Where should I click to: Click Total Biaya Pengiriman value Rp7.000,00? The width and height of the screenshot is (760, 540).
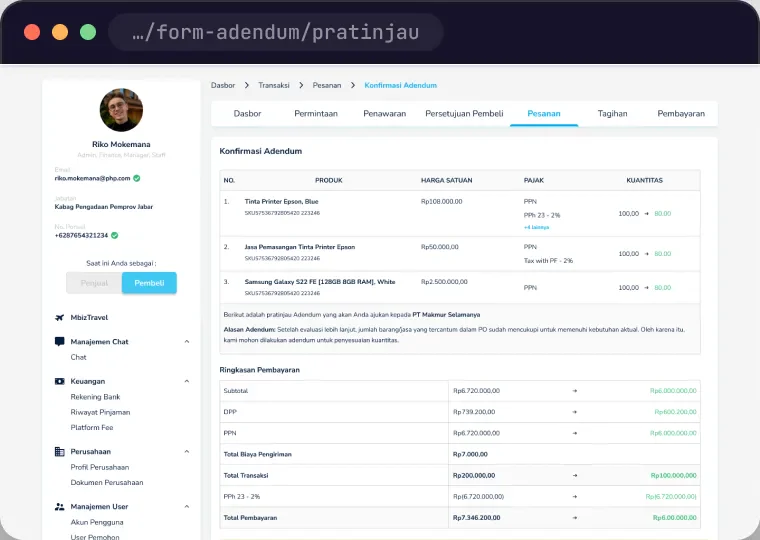[x=470, y=455]
